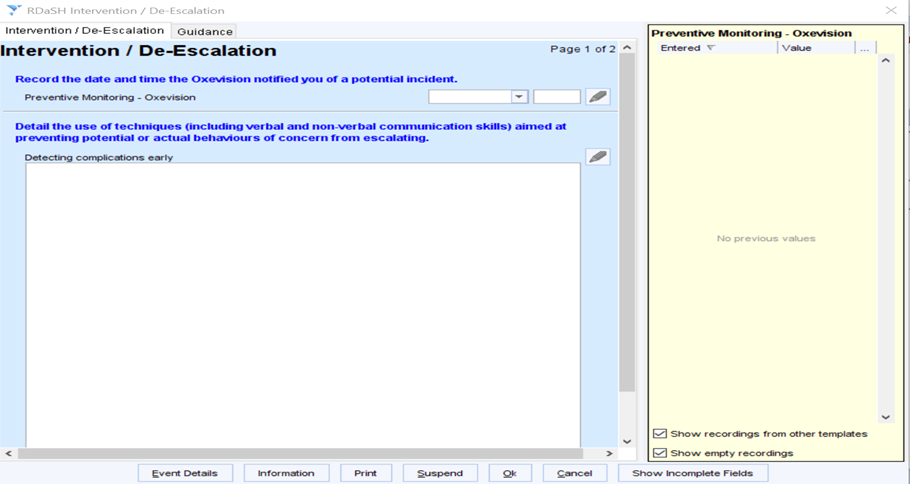Open the Oxevision date dropdown arrow

click(x=519, y=97)
